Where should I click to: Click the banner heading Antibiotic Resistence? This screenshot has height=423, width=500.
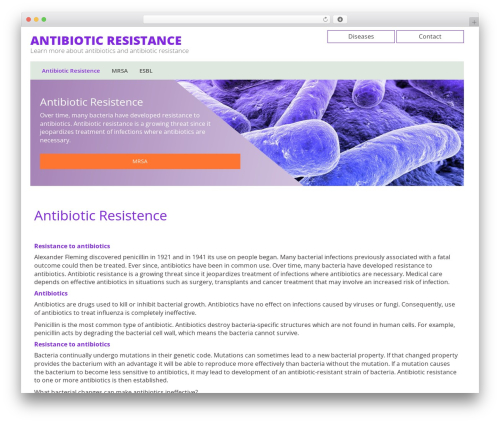(x=91, y=102)
